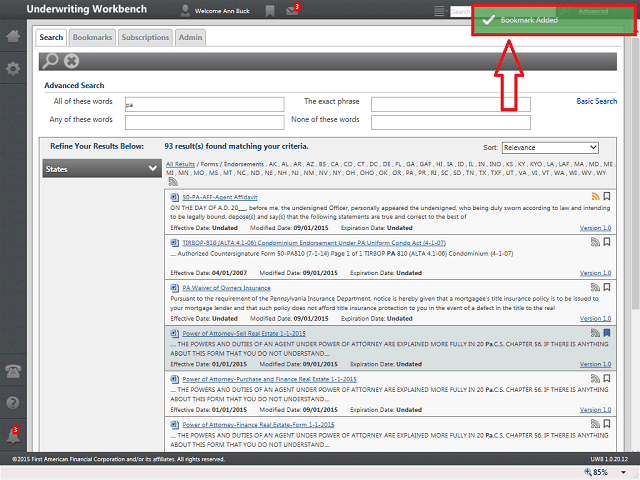Open Power of Attorney-Sell Real Estate link
This screenshot has height=480, width=640.
pyautogui.click(x=244, y=333)
